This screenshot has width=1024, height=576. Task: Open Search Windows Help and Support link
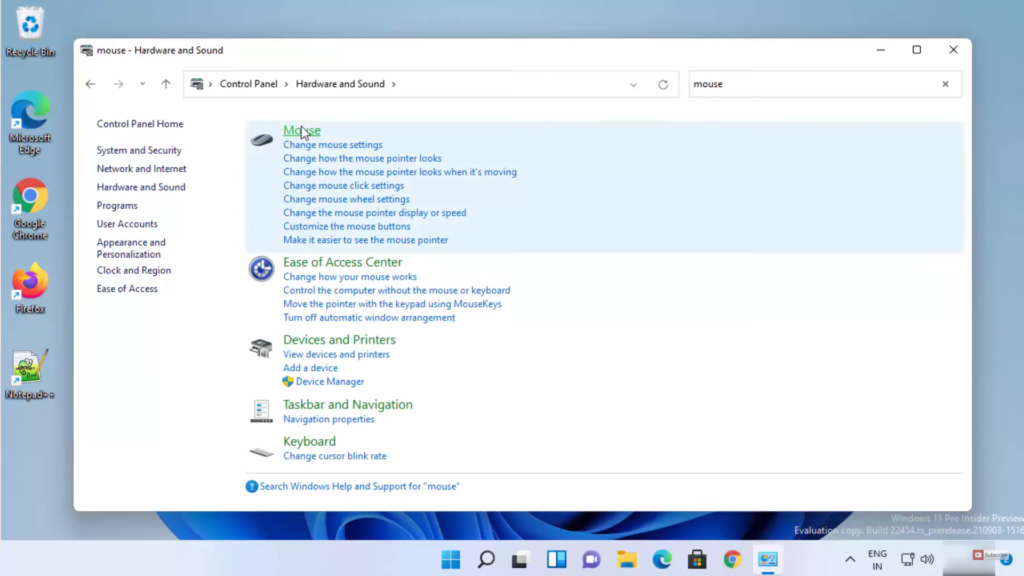click(x=359, y=486)
